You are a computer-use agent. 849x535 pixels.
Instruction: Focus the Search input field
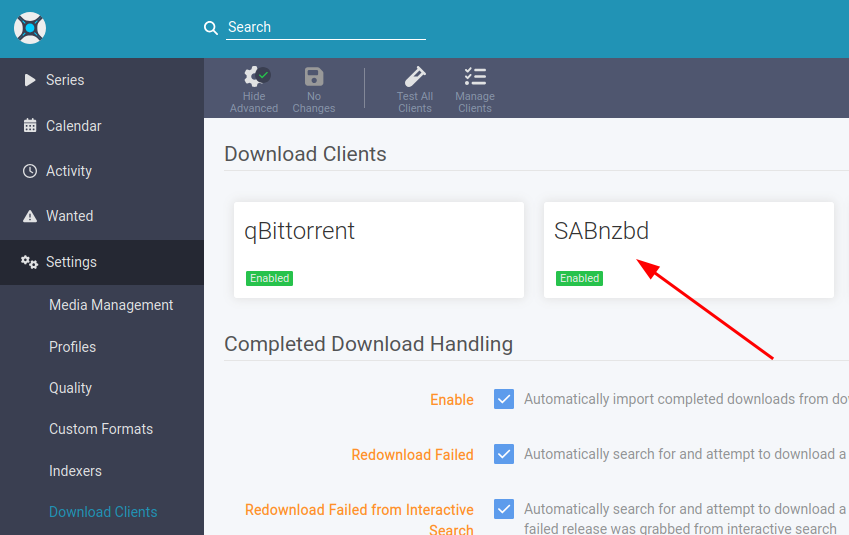point(325,27)
